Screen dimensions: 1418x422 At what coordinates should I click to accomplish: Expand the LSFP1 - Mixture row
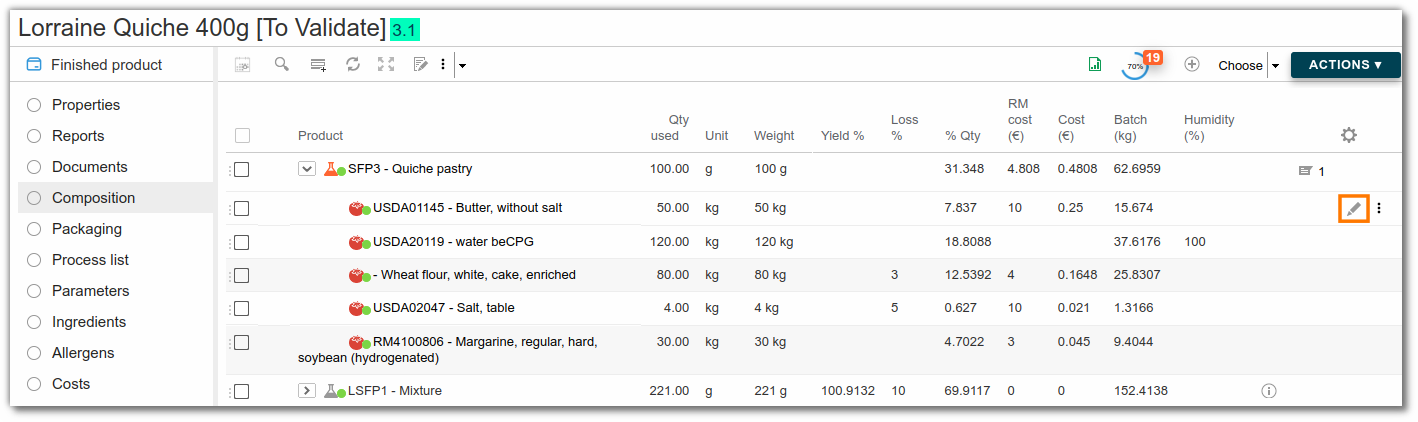[x=307, y=391]
